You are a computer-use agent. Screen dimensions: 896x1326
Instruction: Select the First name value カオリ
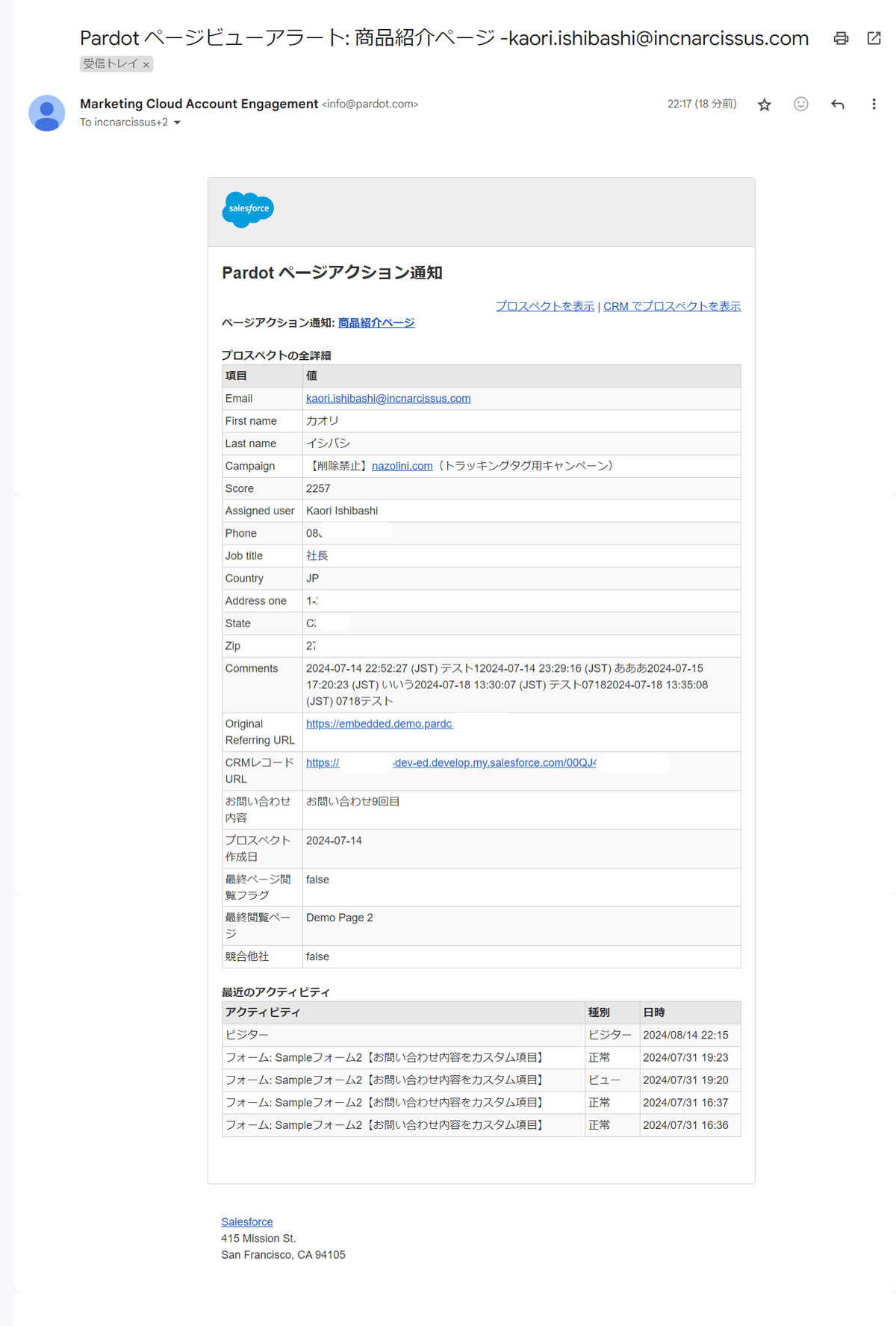[323, 421]
